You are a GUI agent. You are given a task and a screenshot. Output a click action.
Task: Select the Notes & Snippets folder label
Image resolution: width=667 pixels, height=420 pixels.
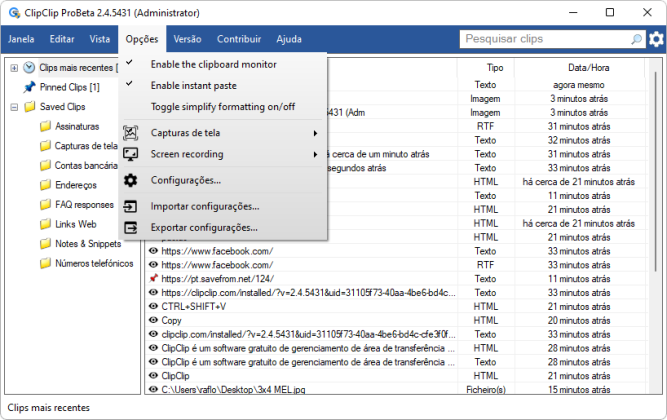(88, 244)
